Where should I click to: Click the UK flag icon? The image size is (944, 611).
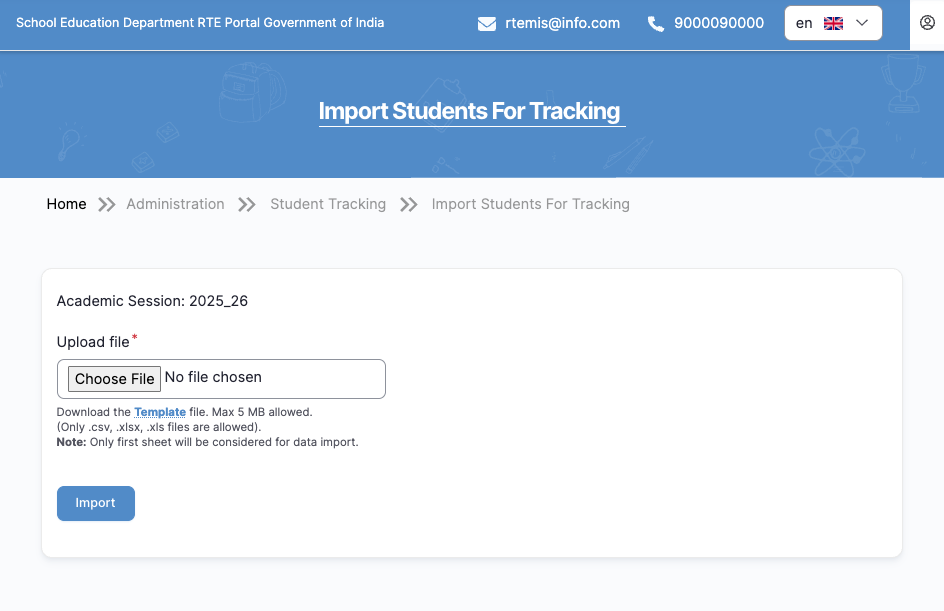(833, 23)
